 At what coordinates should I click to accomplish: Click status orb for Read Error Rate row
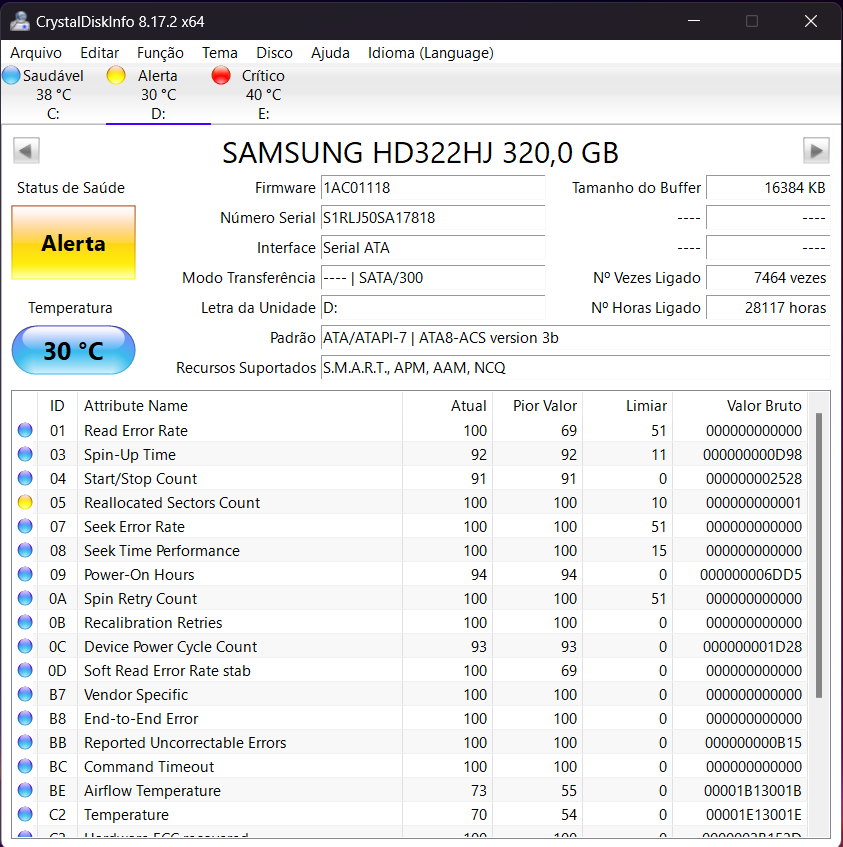click(25, 431)
